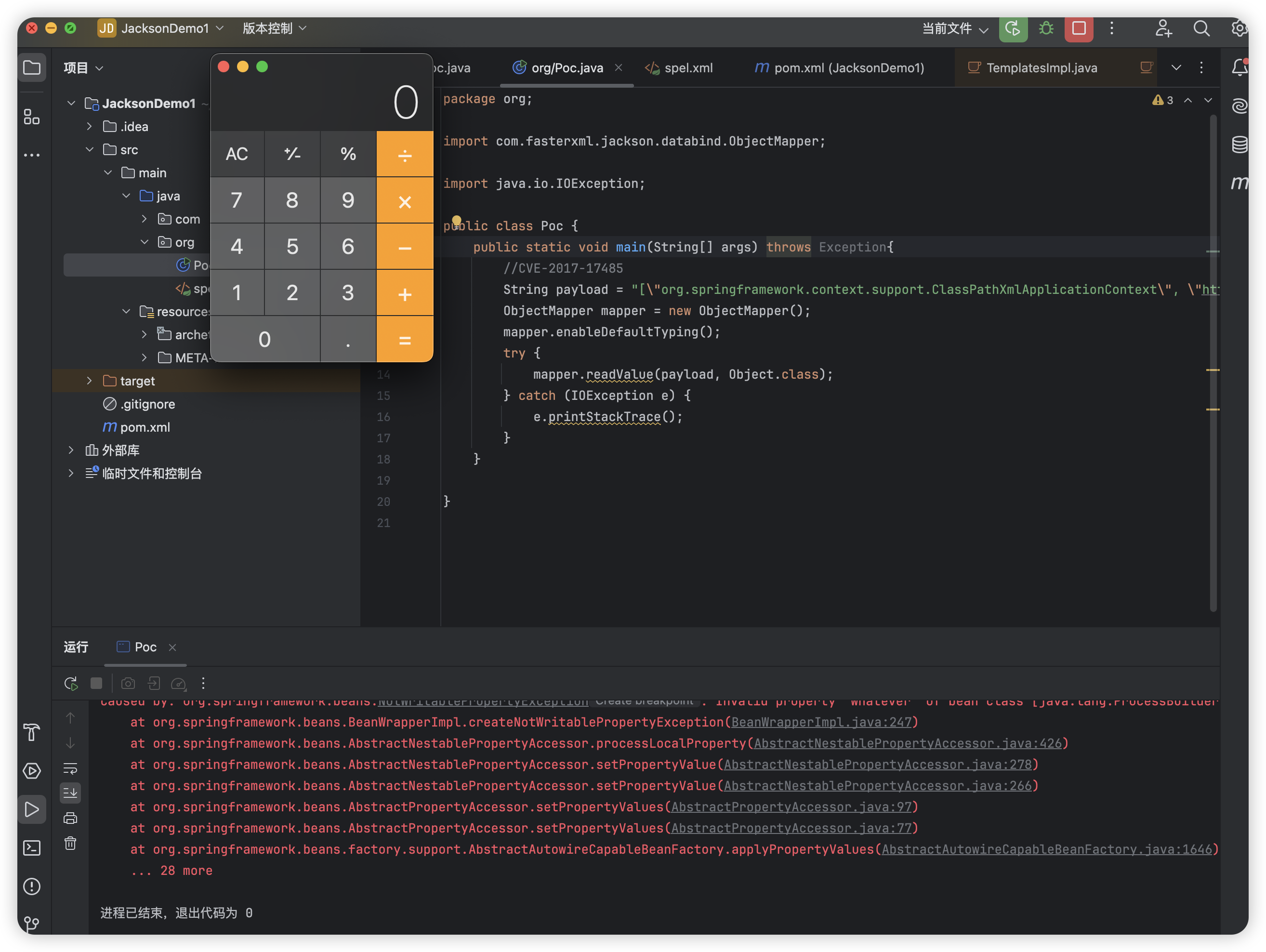Click the Run current file green button

1013,28
